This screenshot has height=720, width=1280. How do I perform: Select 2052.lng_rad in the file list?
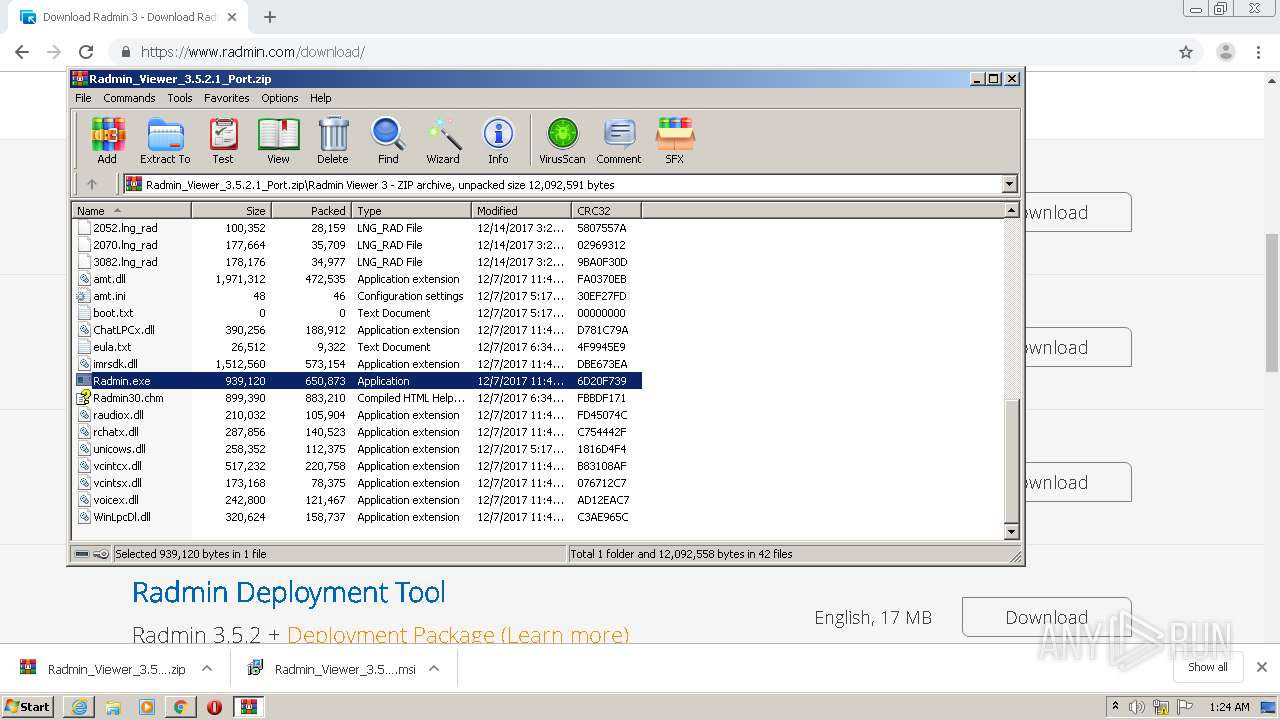[x=359, y=228]
